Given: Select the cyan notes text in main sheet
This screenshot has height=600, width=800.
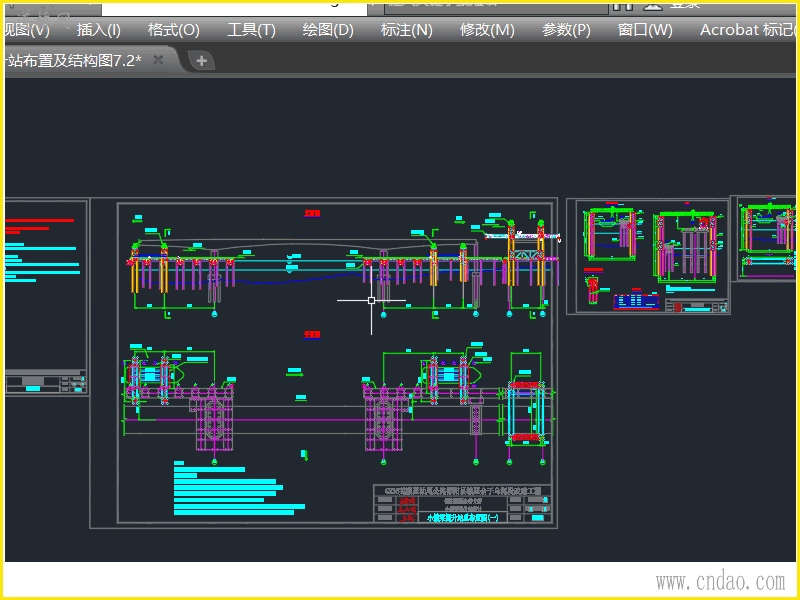Looking at the screenshot, I should point(220,486).
